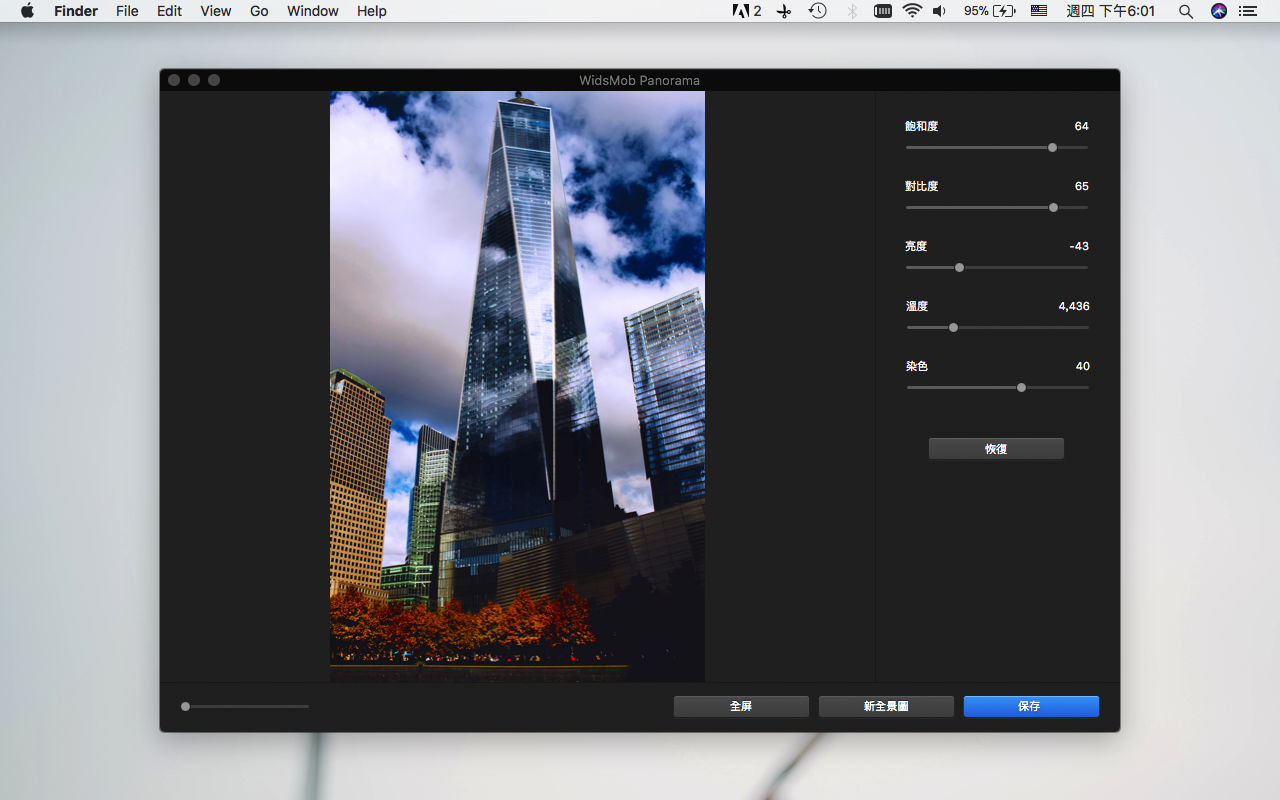
Task: Open the Wi-Fi status menu
Action: [912, 11]
